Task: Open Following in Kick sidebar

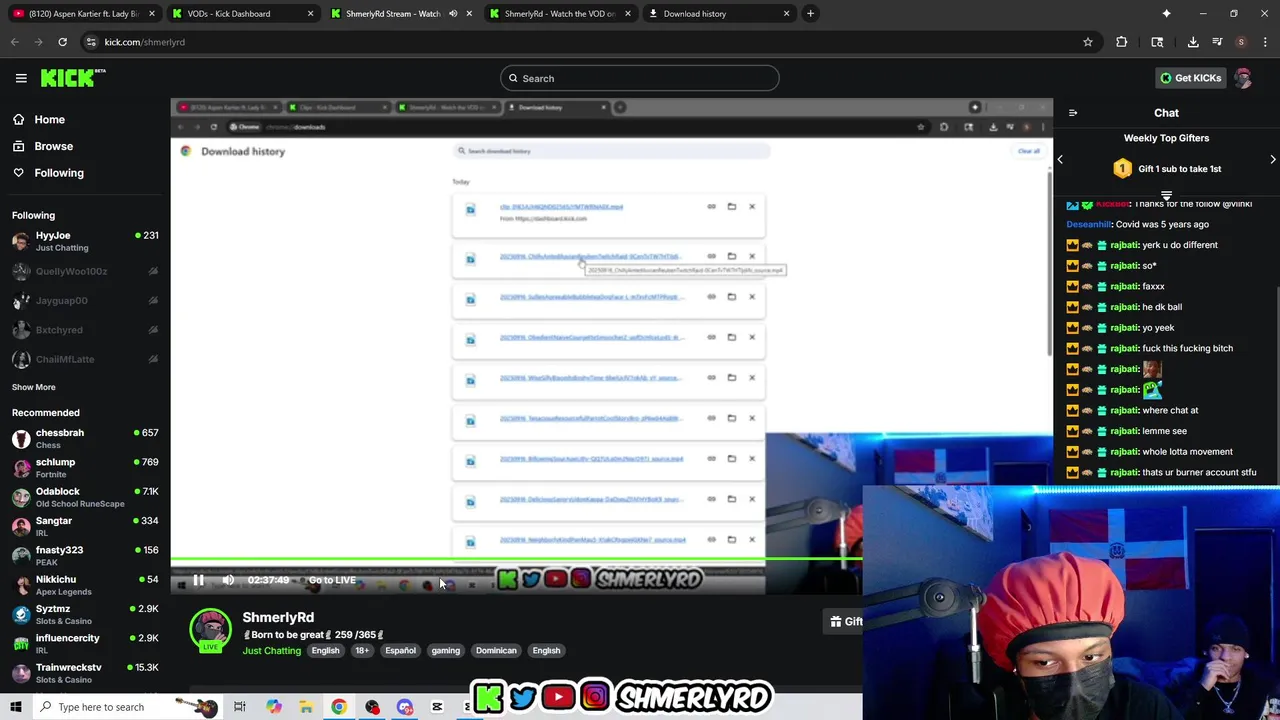Action: click(x=59, y=173)
